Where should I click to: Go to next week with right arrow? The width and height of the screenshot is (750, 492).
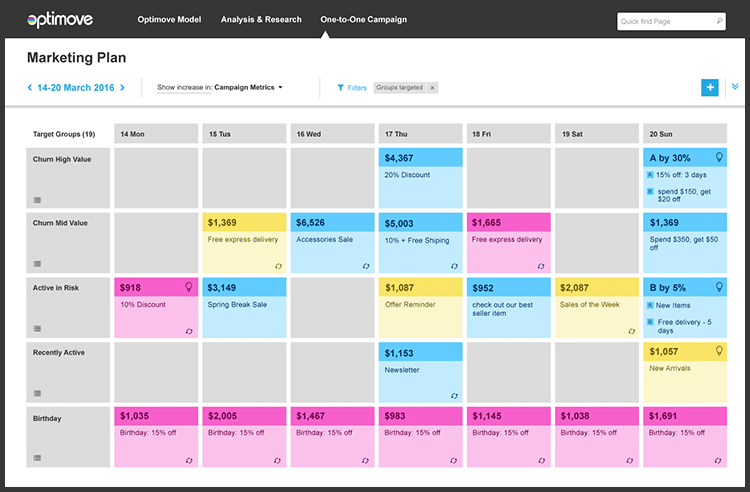click(x=122, y=87)
